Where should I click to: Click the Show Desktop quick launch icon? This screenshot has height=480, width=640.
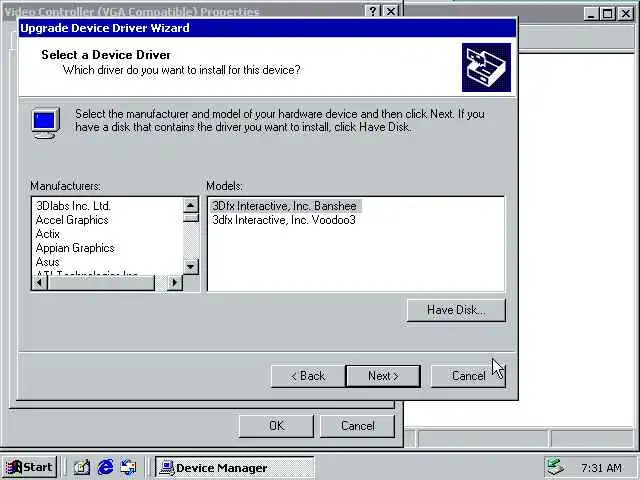(x=82, y=467)
